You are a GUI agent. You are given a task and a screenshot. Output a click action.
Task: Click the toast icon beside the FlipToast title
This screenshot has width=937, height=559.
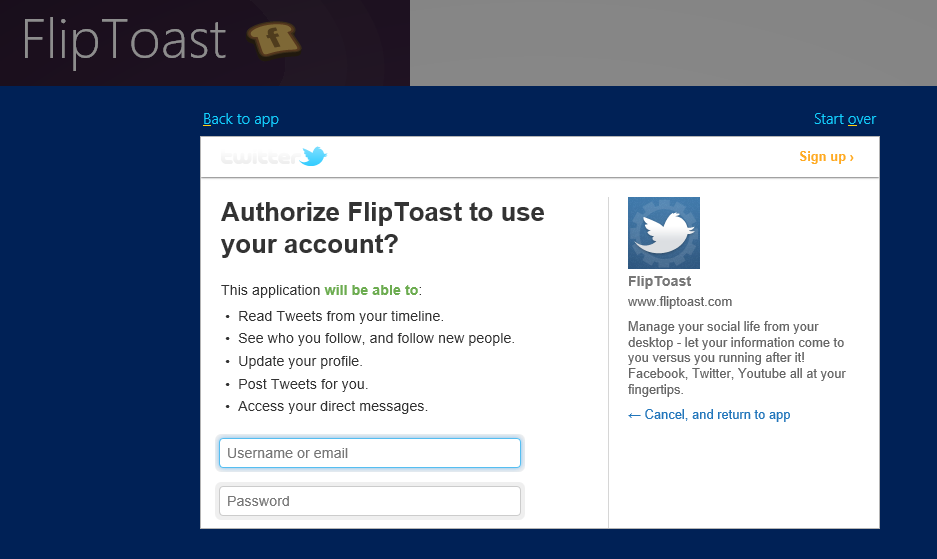point(274,40)
